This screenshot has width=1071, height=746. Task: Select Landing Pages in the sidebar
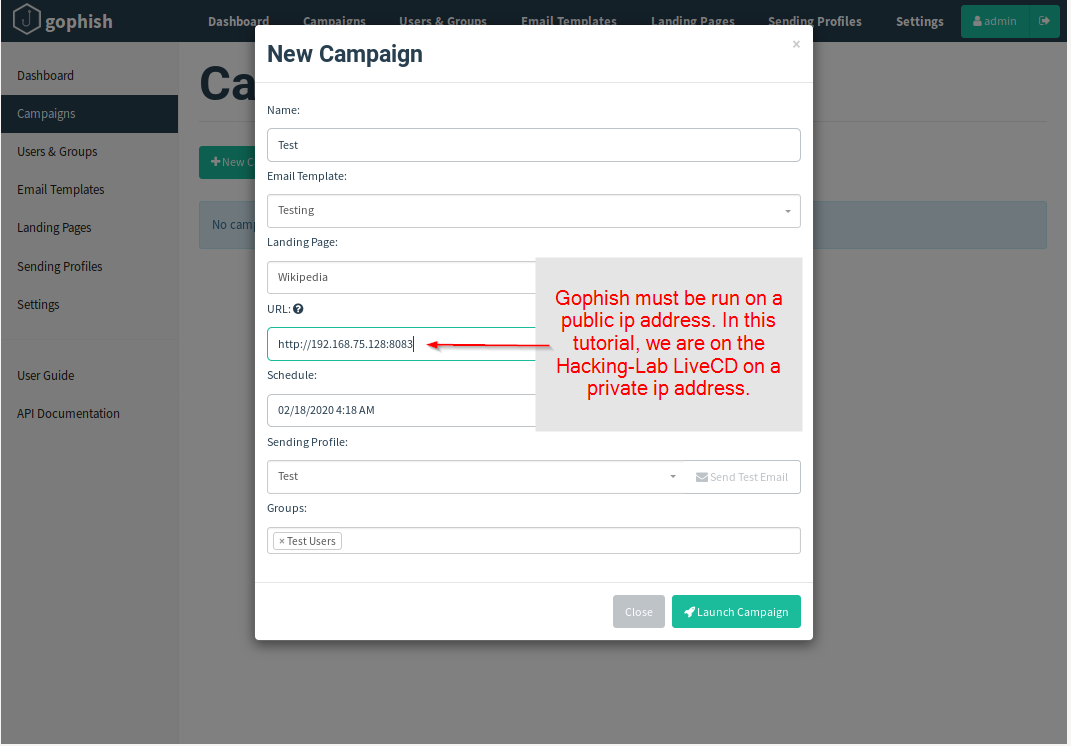[x=54, y=228]
